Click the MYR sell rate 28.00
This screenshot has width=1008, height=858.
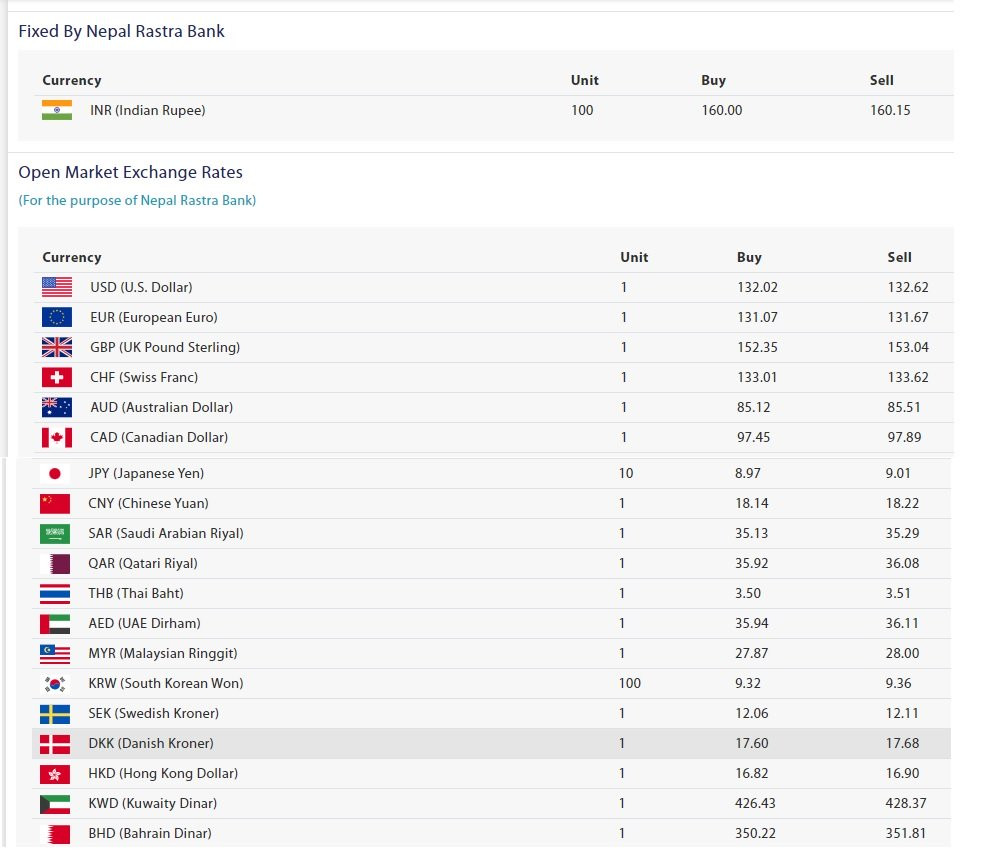[x=903, y=654]
